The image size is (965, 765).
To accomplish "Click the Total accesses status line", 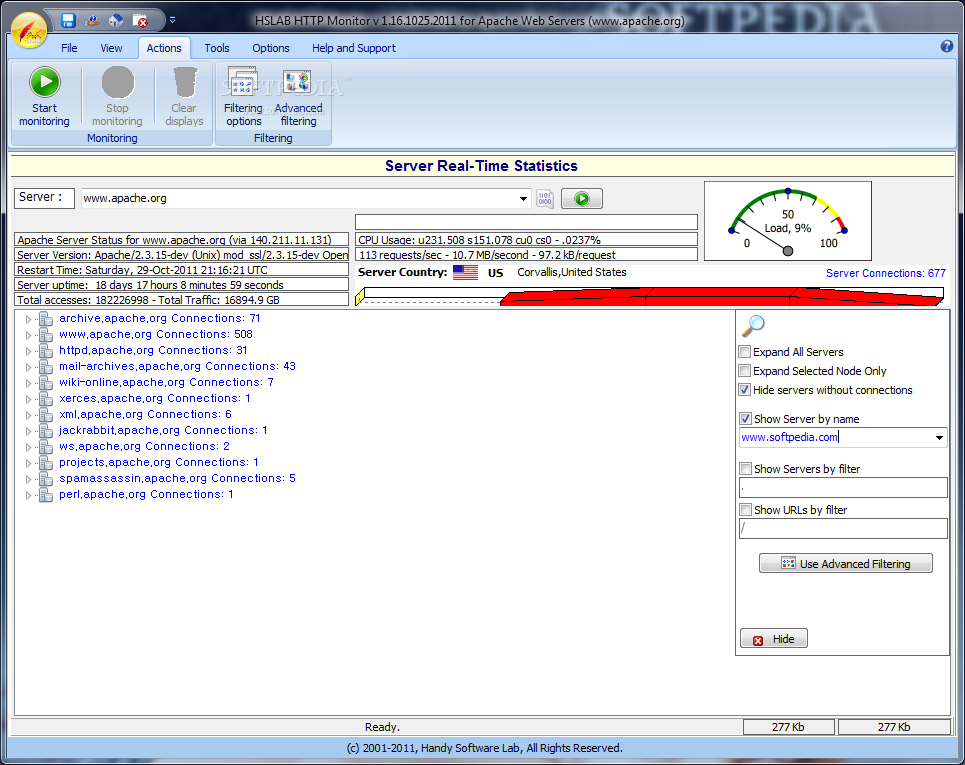I will click(182, 300).
